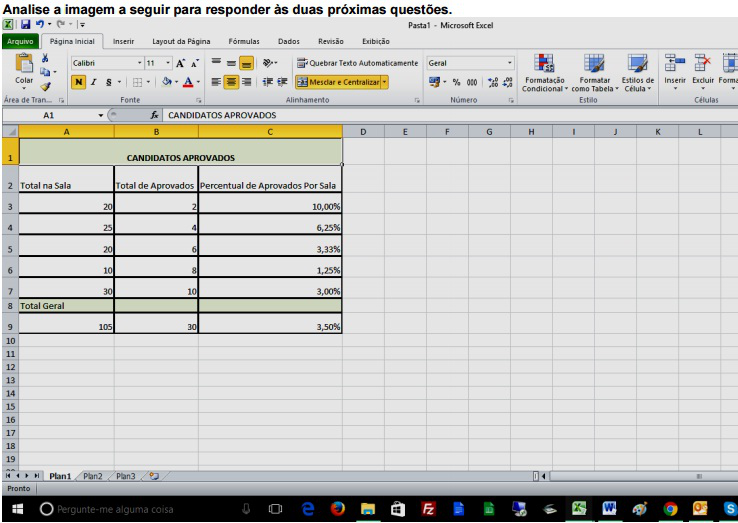
Task: Toggle Quebrar Texto Automaticamente
Action: [361, 63]
